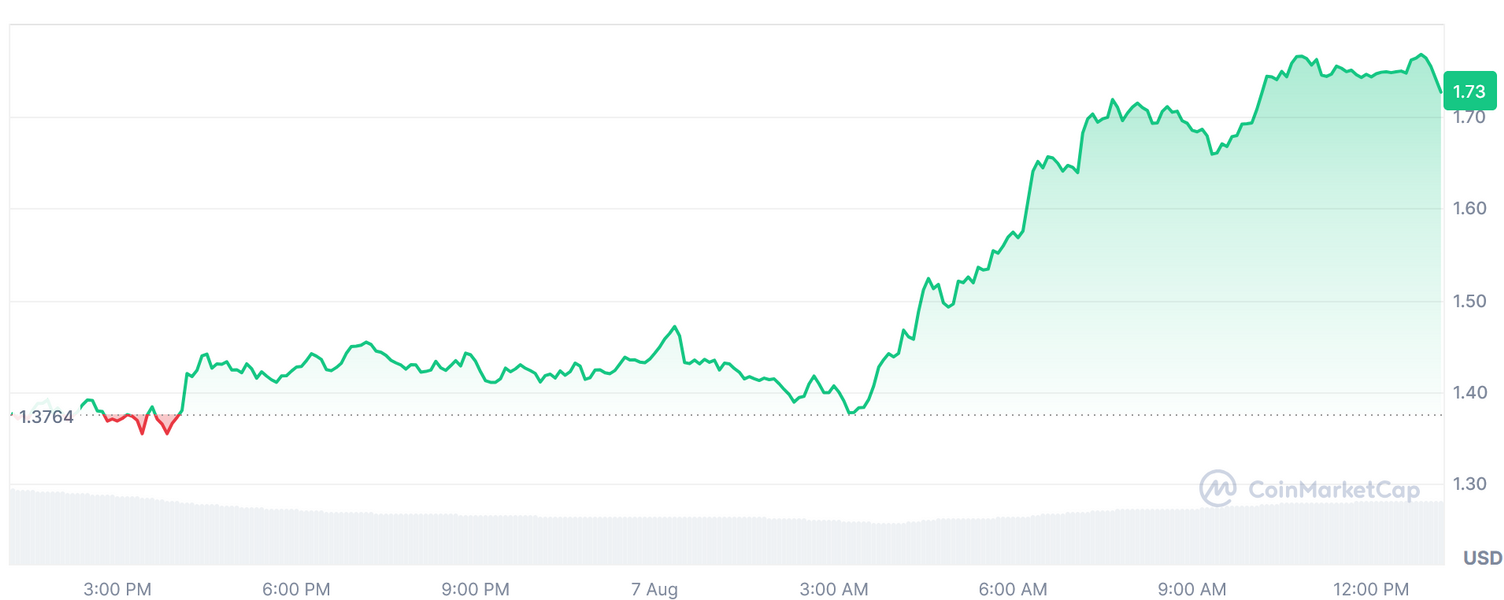
Task: Click the 1.50 price level label
Action: tap(1468, 301)
